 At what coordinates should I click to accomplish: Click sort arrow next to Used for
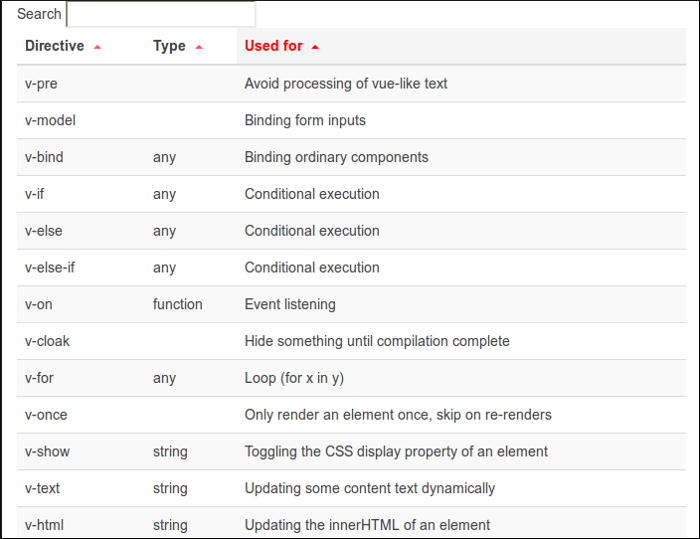point(315,47)
